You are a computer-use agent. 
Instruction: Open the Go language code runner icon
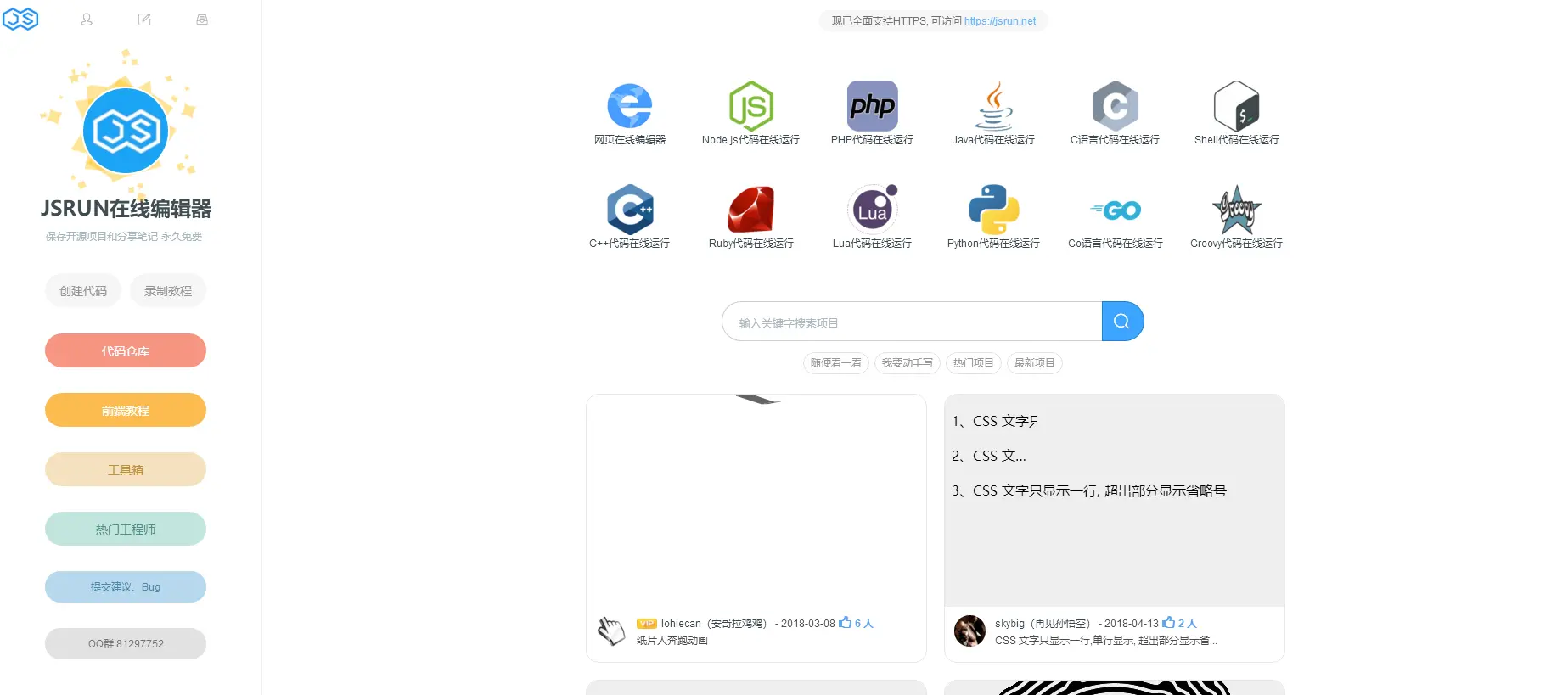(1116, 210)
